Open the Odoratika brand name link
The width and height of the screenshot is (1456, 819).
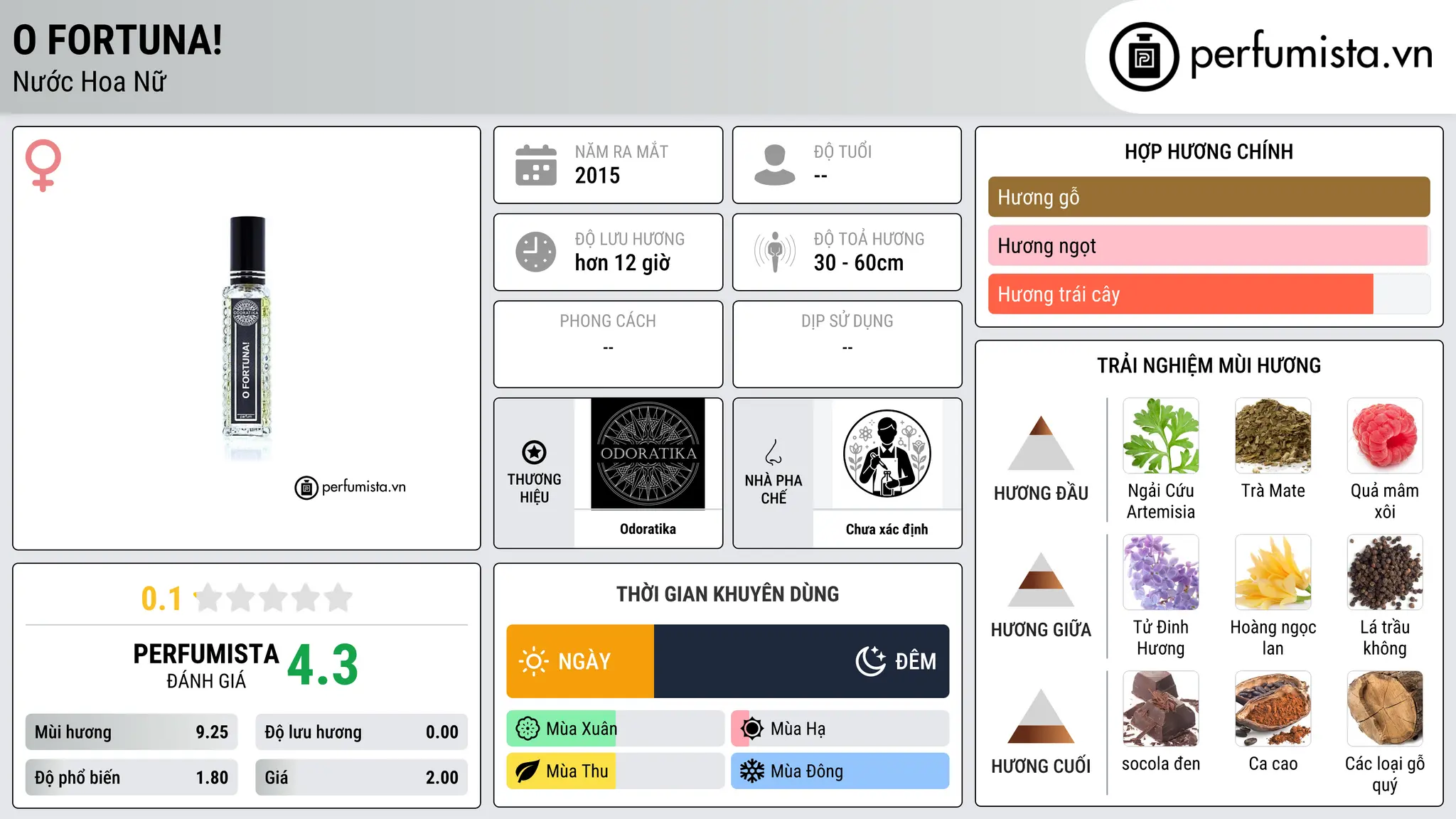[x=648, y=529]
